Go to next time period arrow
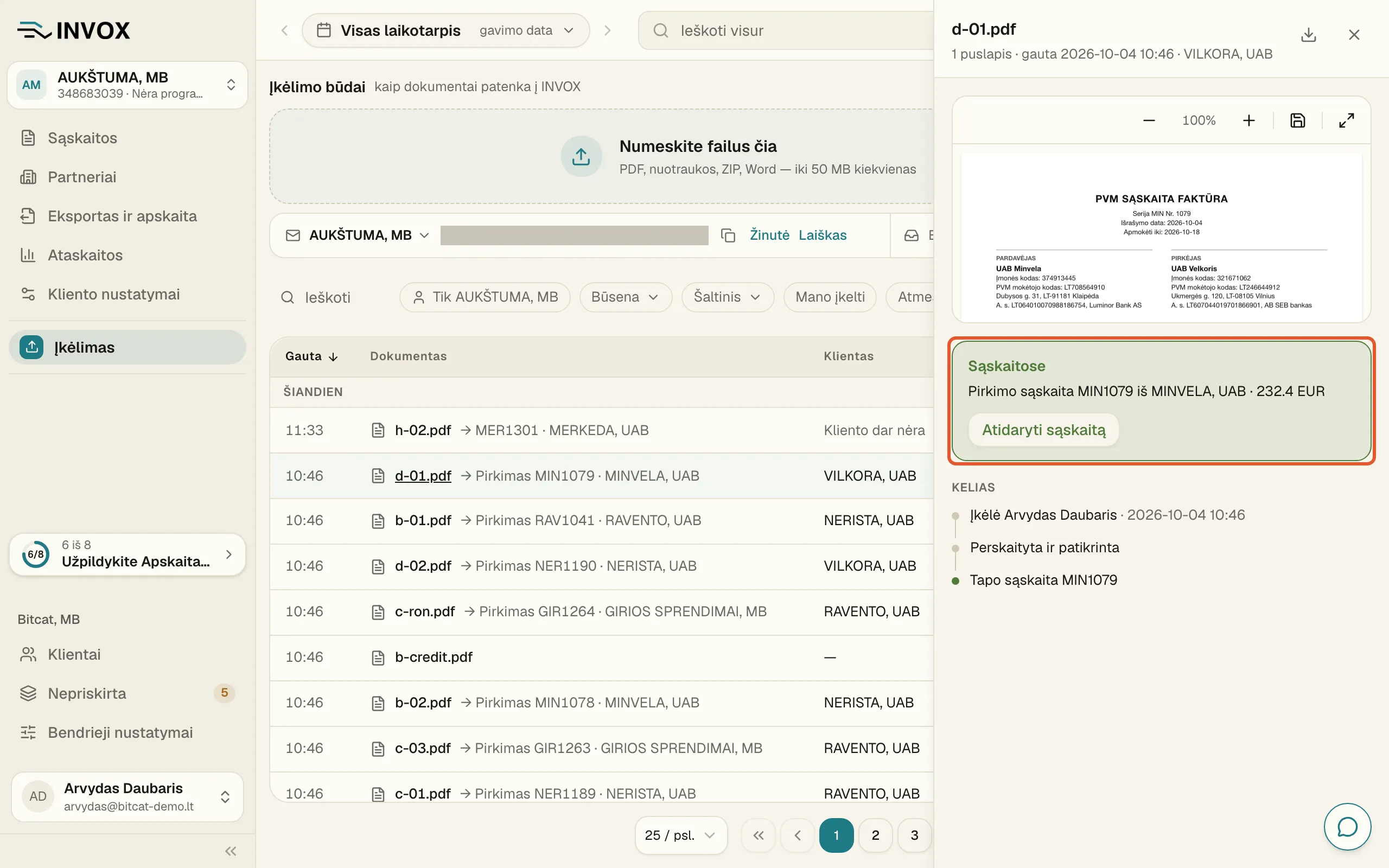 [x=608, y=30]
